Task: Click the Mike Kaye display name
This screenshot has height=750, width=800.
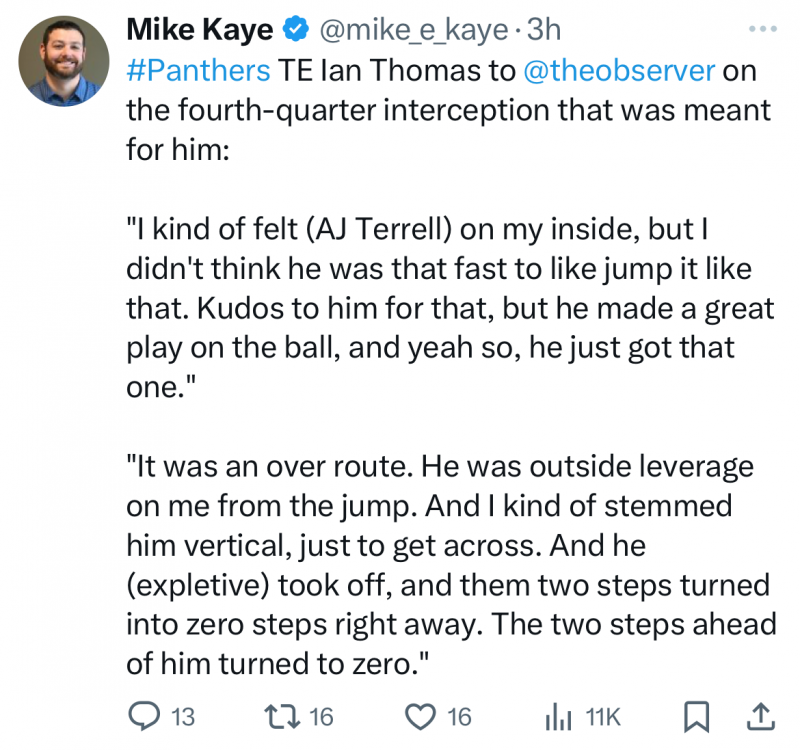Action: [199, 31]
